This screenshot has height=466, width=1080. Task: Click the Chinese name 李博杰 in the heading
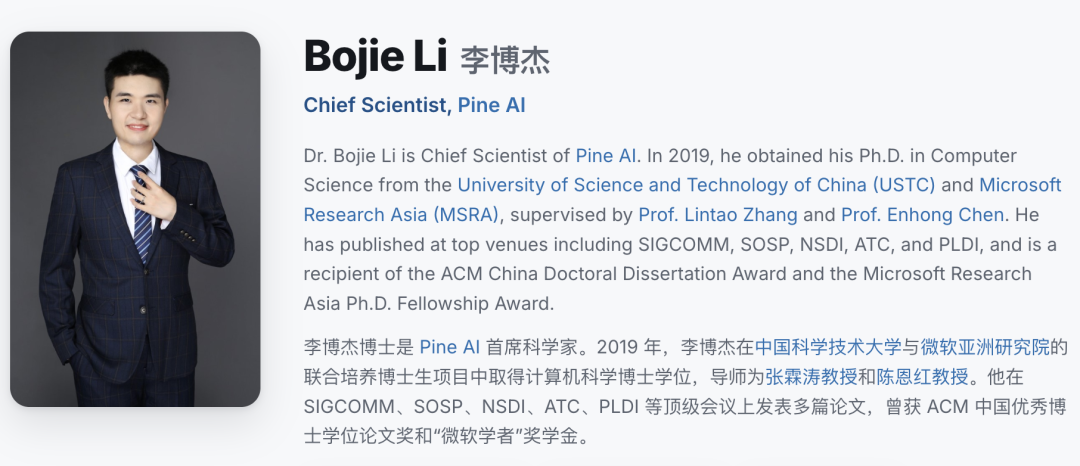click(505, 61)
